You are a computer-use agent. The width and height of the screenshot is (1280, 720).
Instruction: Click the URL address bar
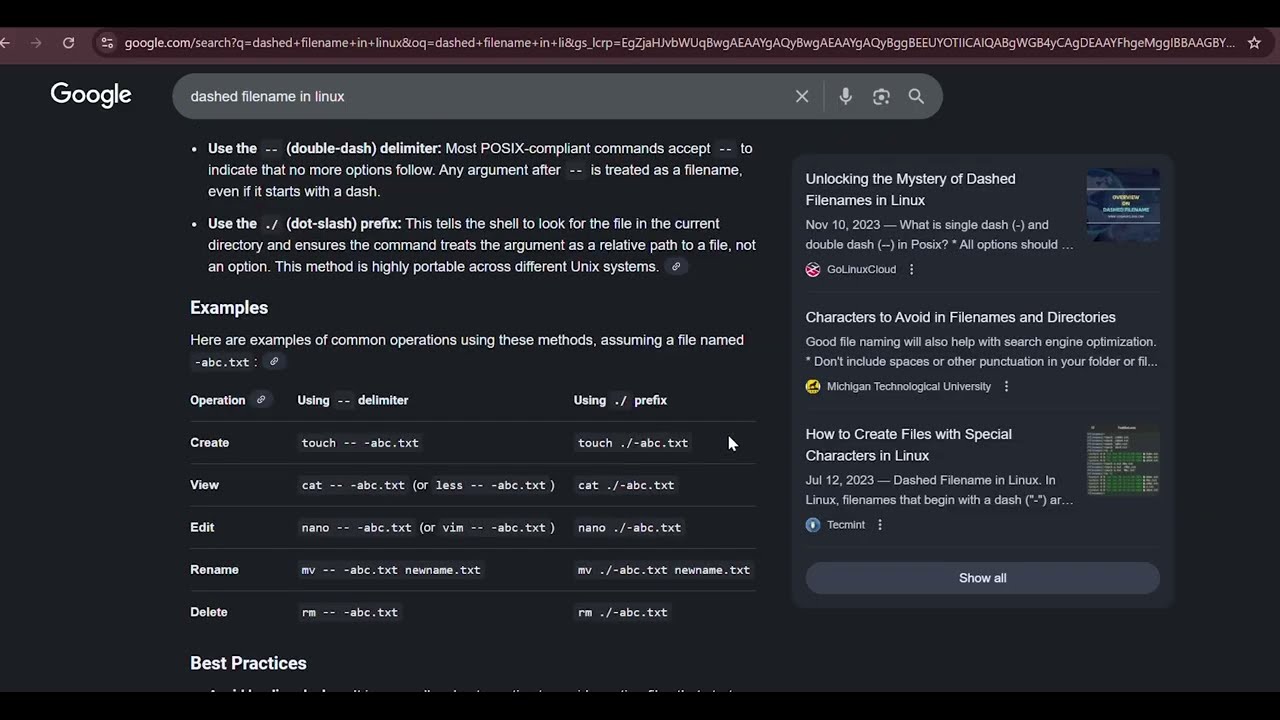pos(680,43)
